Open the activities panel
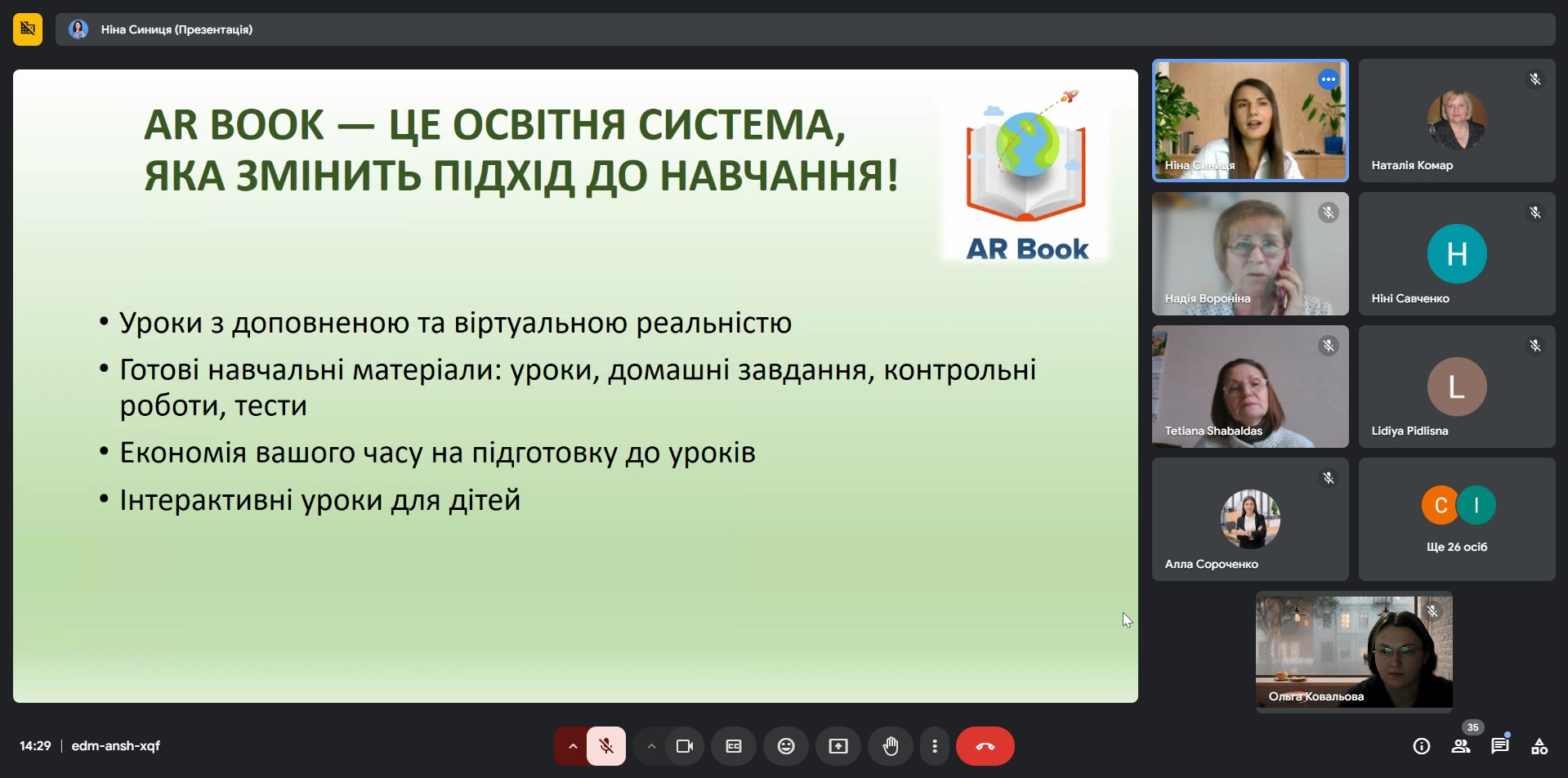This screenshot has height=778, width=1568. [1539, 746]
